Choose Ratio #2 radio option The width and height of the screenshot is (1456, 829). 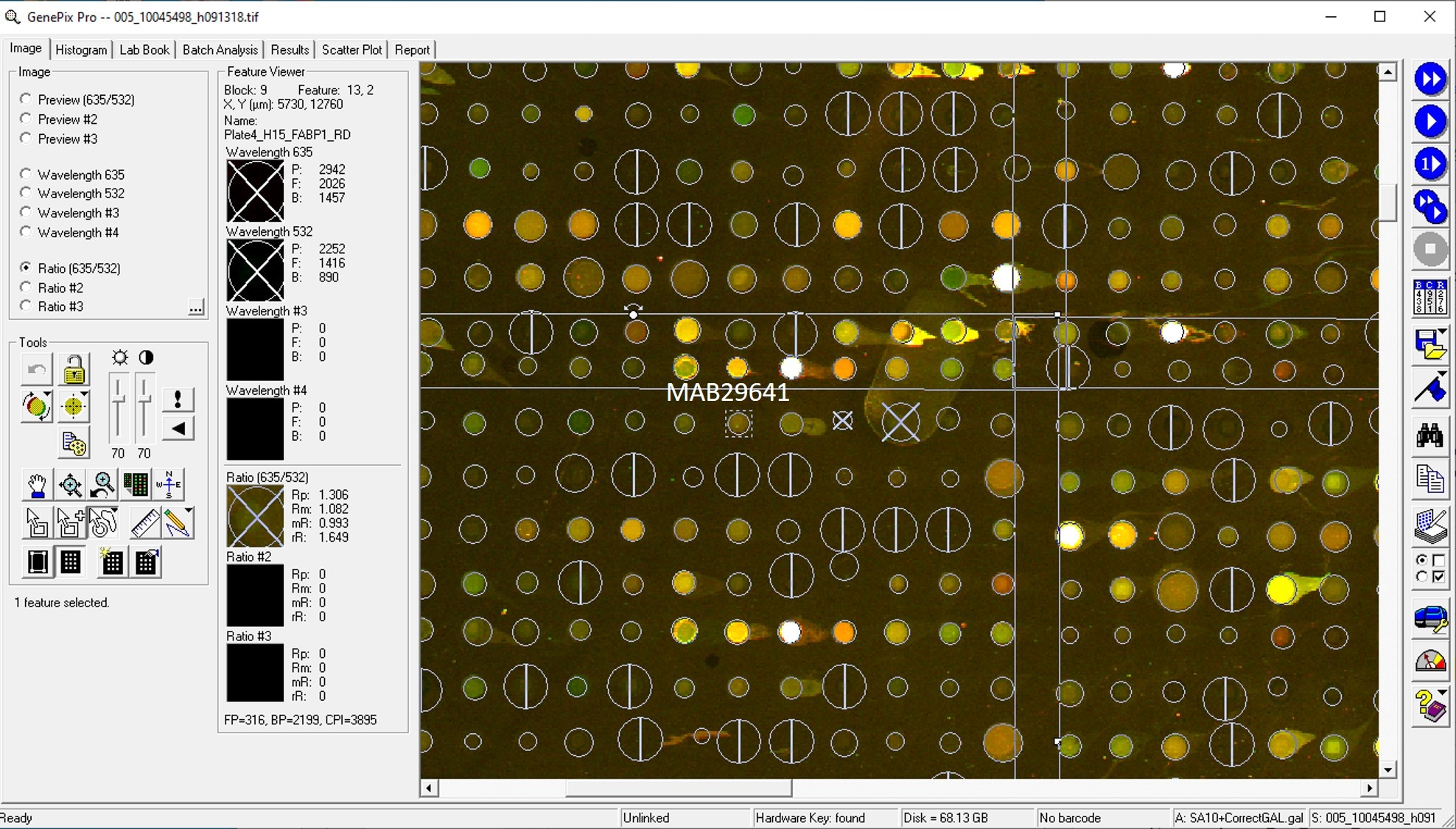pyautogui.click(x=27, y=287)
